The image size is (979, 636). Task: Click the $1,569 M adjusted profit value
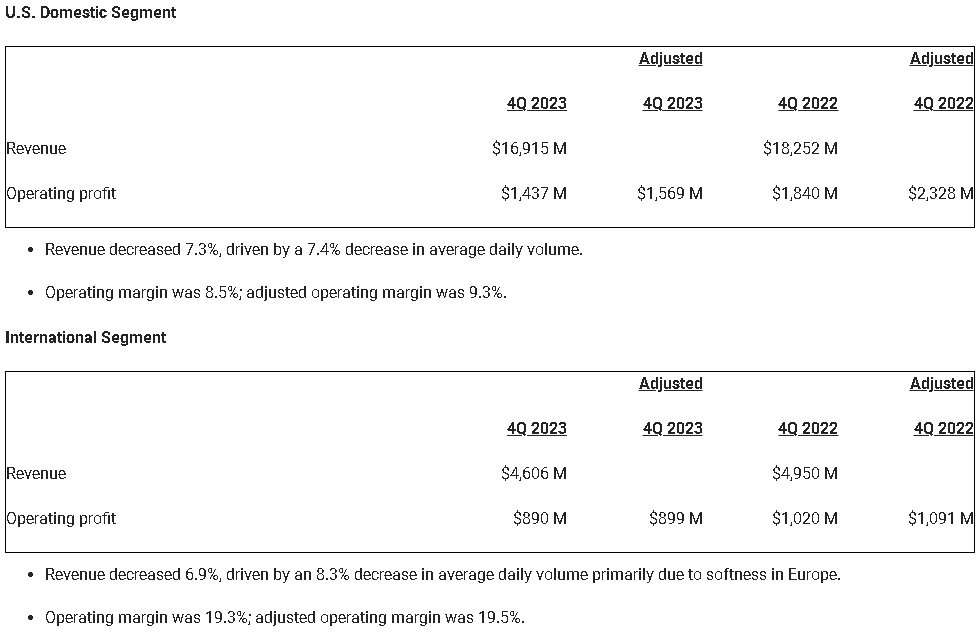click(669, 194)
